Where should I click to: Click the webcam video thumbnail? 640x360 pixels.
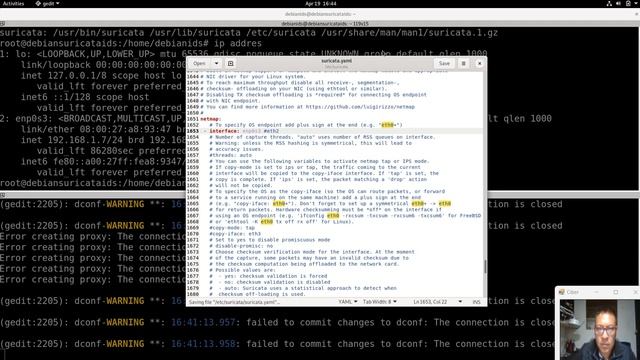[x=600, y=330]
